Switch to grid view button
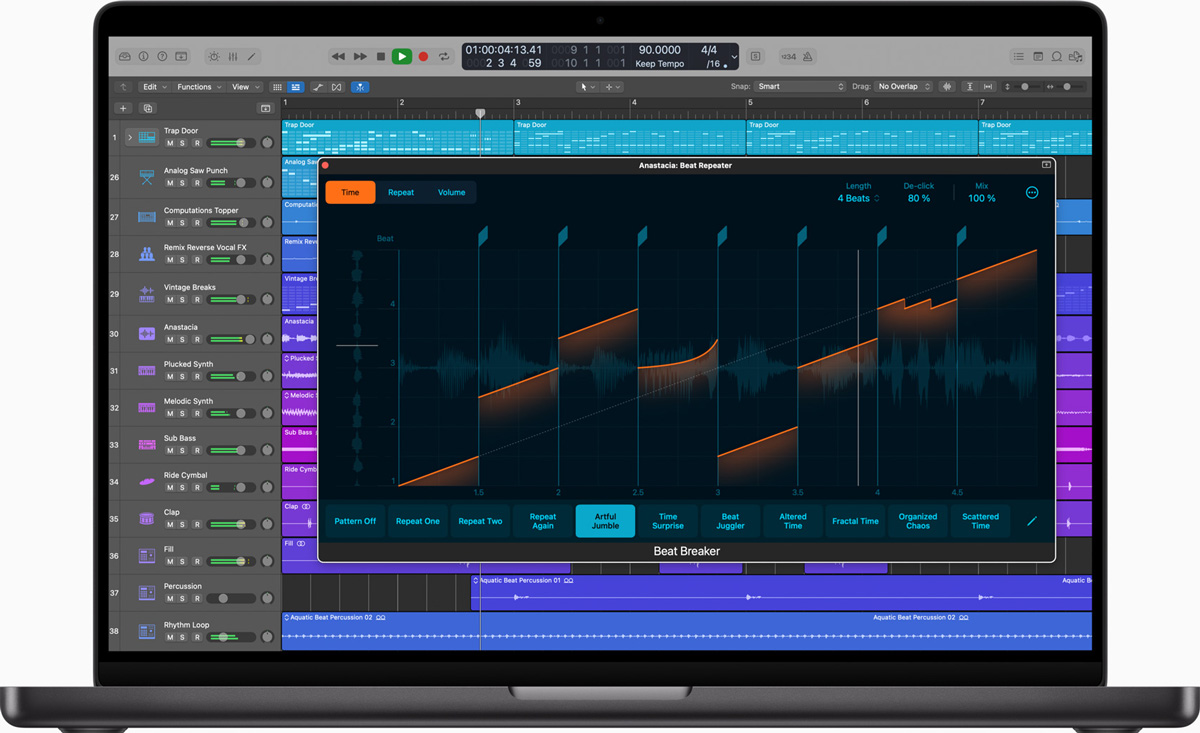1200x733 pixels. point(278,87)
